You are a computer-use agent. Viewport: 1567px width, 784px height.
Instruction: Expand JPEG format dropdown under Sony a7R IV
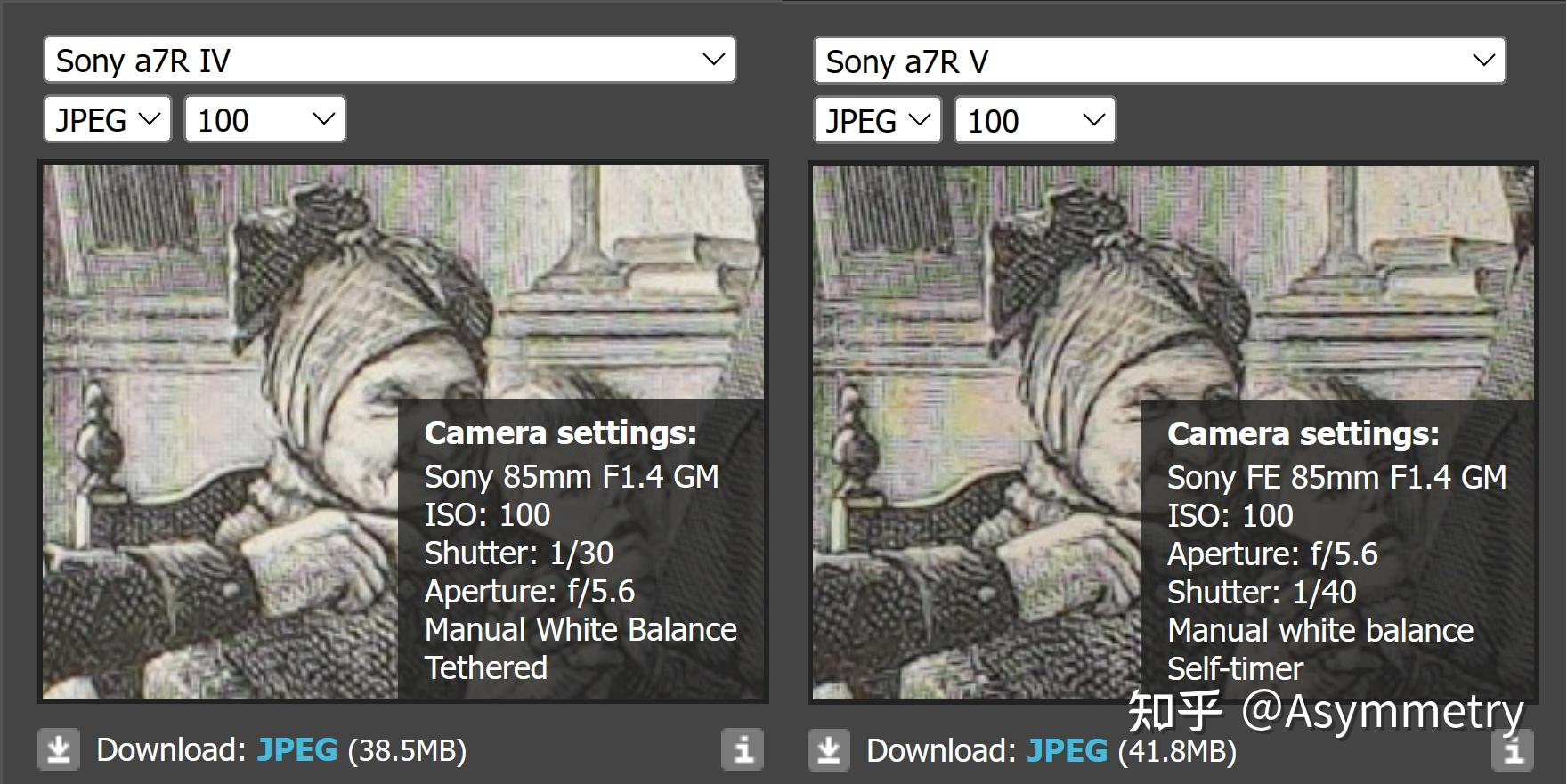(108, 119)
